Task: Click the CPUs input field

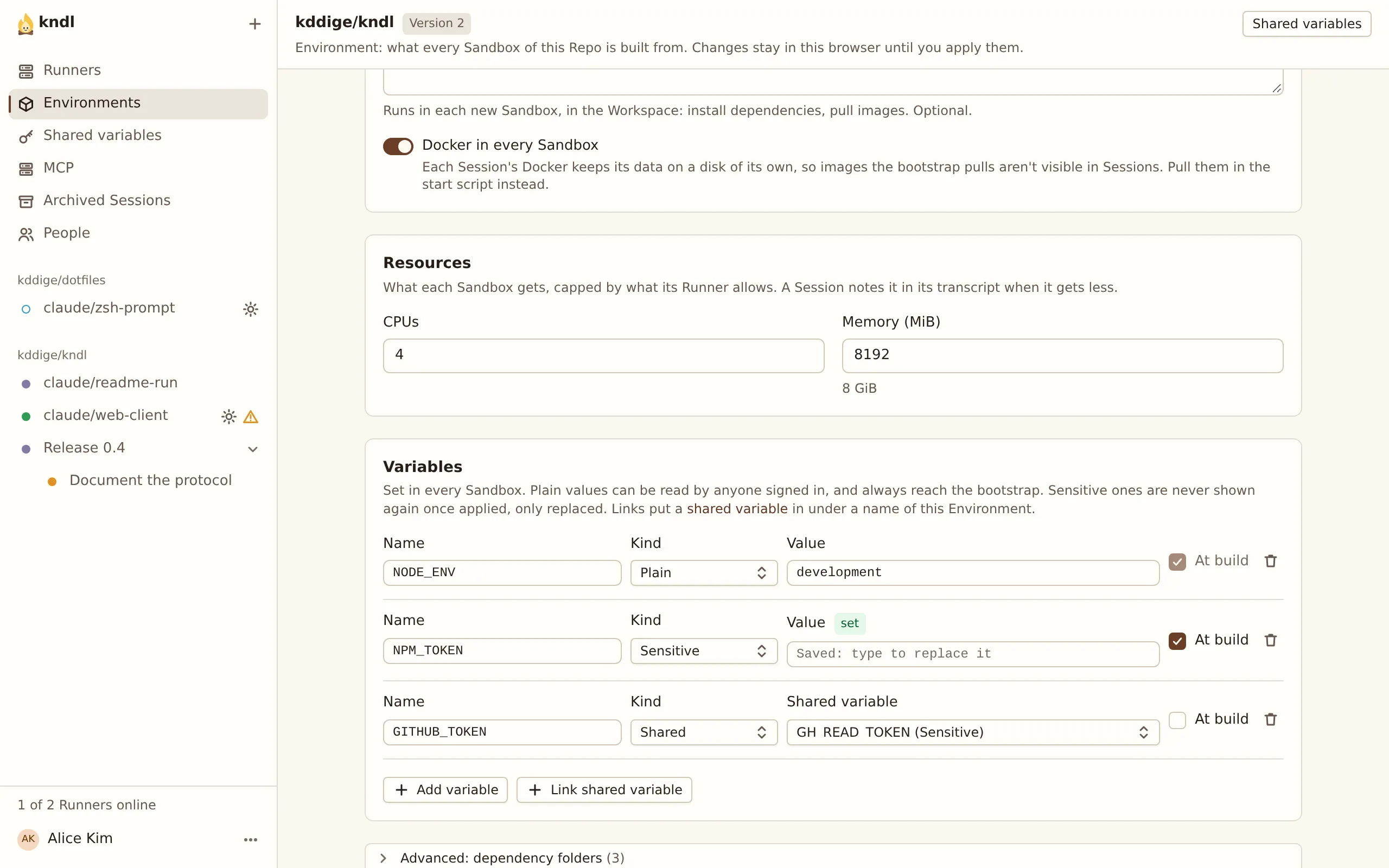Action: click(x=603, y=356)
